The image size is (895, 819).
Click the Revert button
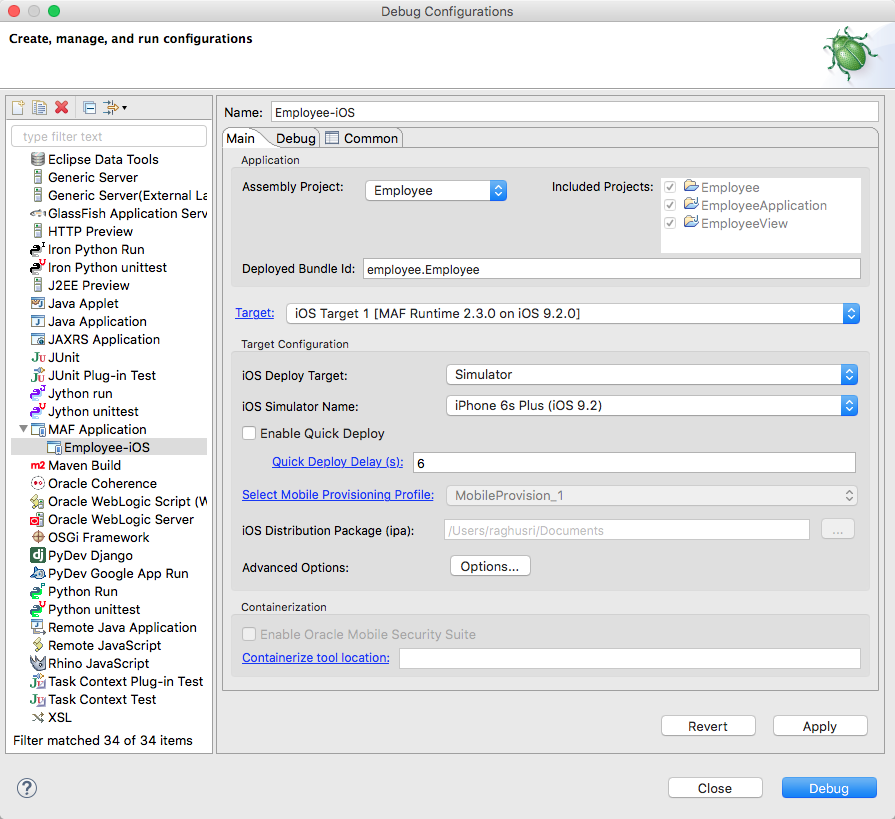[708, 726]
